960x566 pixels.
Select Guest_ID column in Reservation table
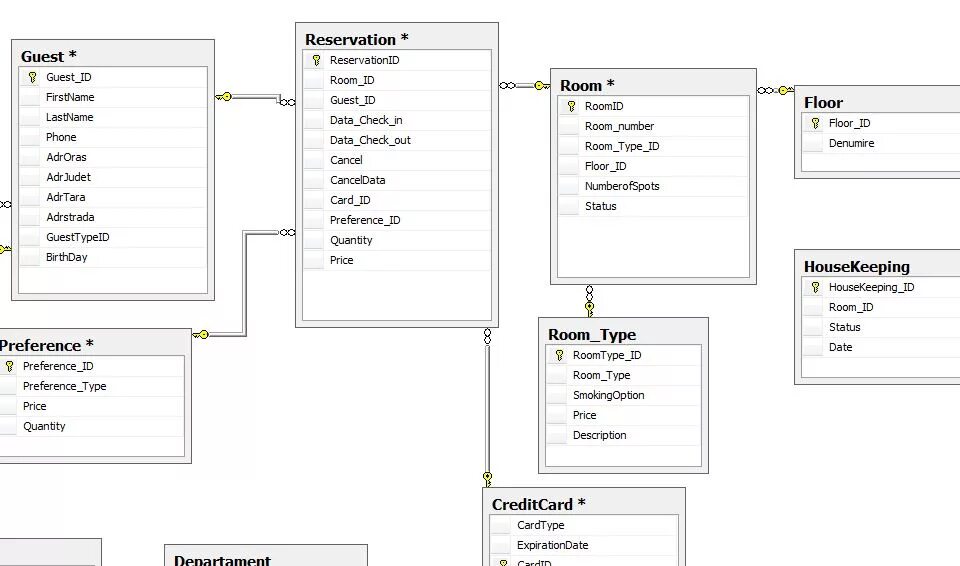(x=397, y=100)
